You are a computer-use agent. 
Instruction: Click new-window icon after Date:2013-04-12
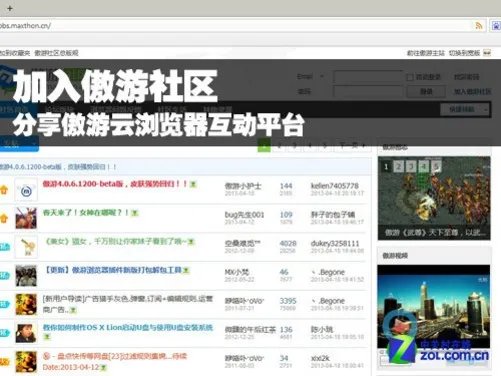104,367
